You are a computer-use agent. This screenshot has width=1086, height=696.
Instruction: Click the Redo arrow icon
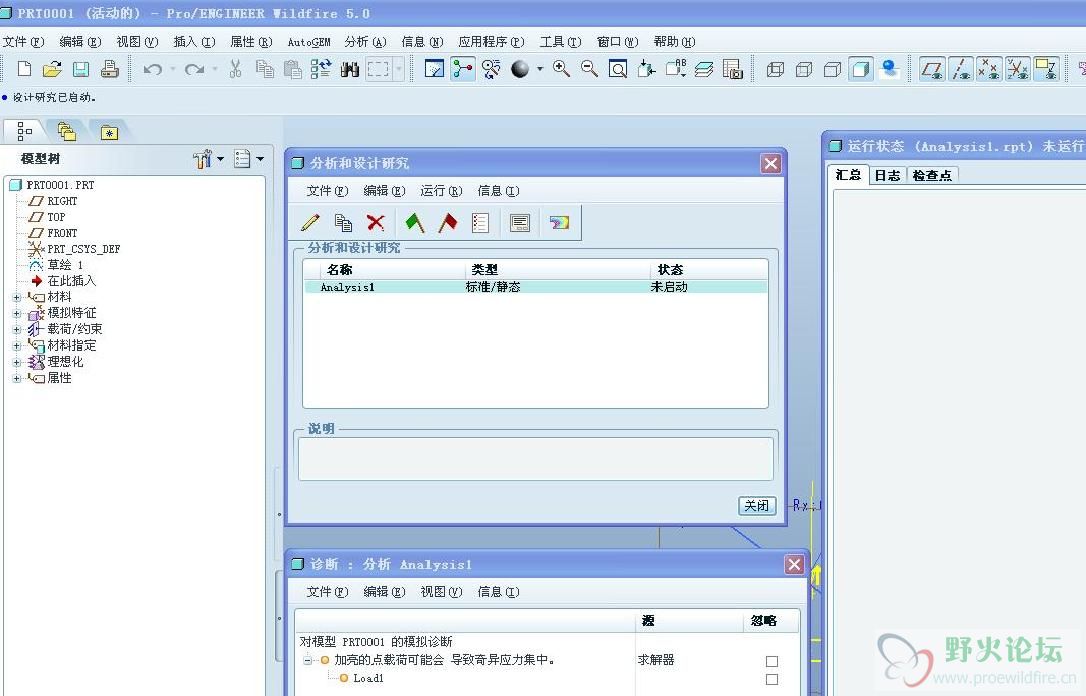click(x=195, y=69)
